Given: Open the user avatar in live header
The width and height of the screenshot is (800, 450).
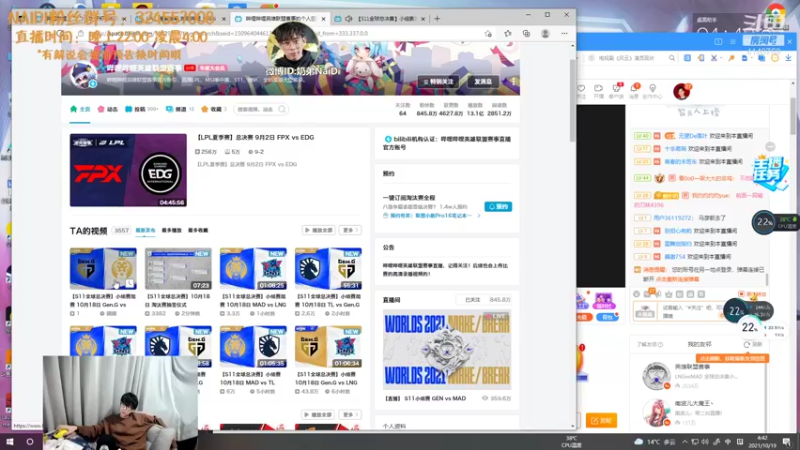Looking at the screenshot, I should click(x=681, y=92).
